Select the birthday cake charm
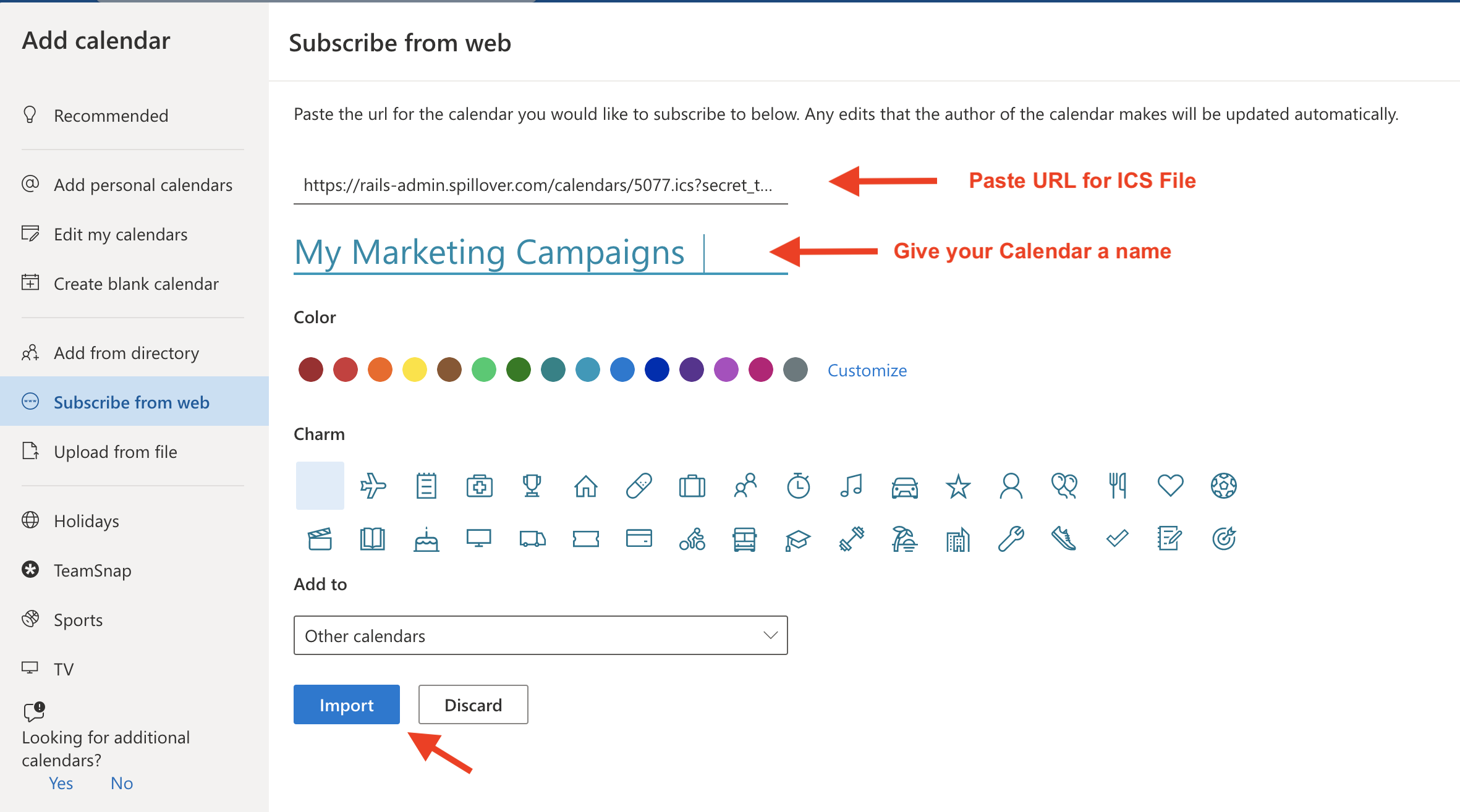1460x812 pixels. (426, 539)
